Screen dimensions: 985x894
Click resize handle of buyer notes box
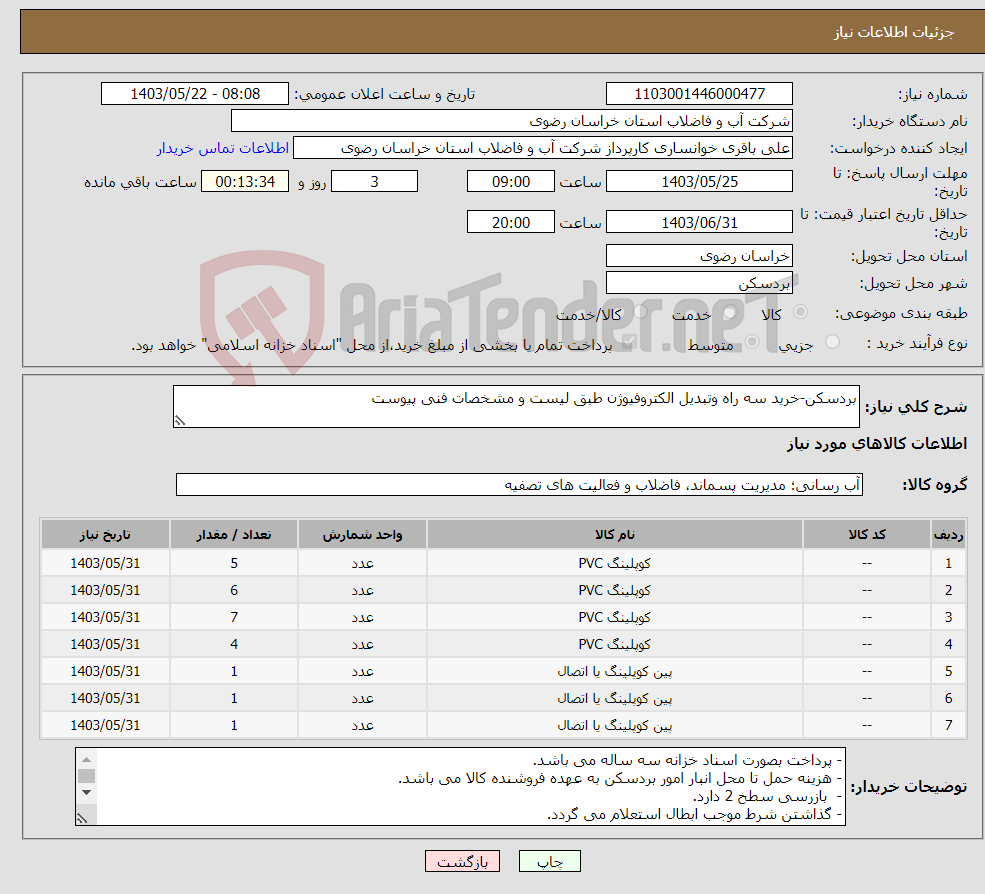82,818
